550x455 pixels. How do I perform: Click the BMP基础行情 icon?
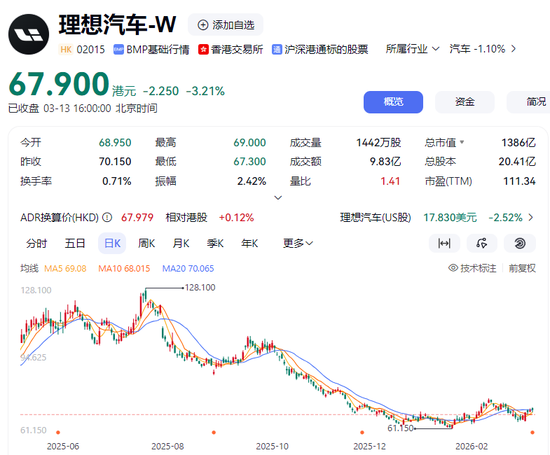(x=119, y=49)
